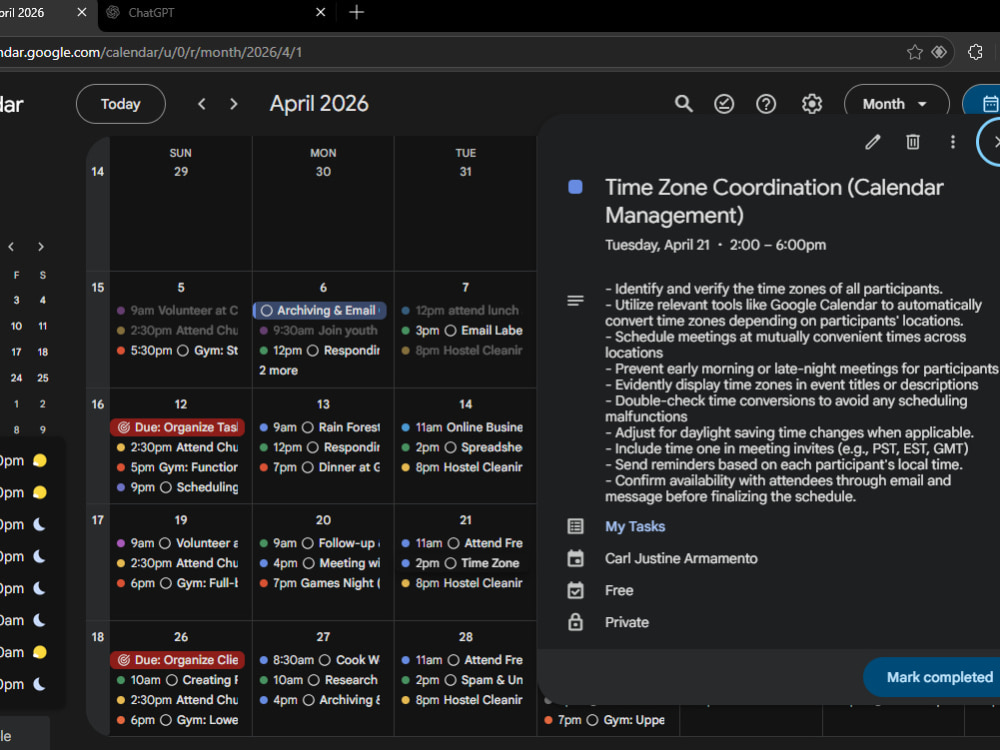Complete the 4pm Meeting wi task circle
The image size is (1000, 750).
[x=309, y=563]
